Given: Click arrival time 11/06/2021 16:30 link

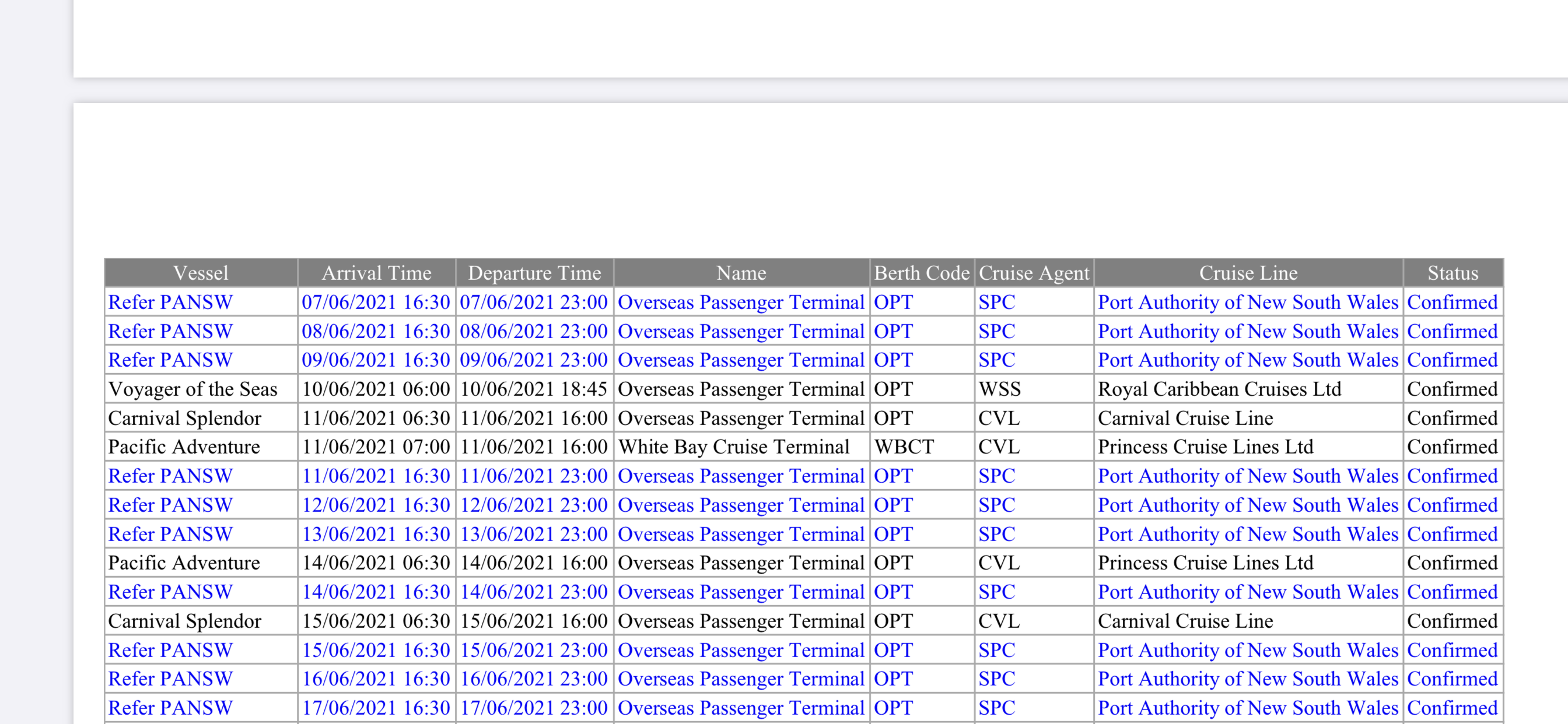Looking at the screenshot, I should (x=376, y=476).
